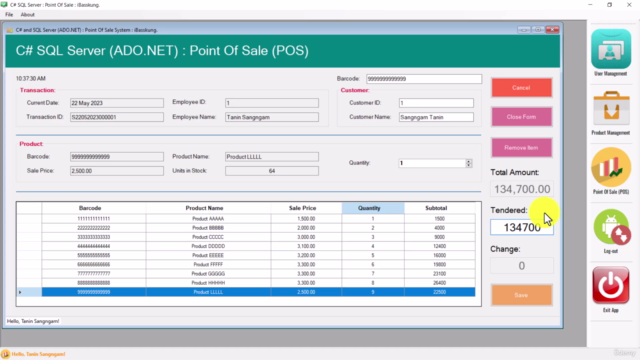Open the About menu
Viewport: 640px width, 360px height.
click(x=27, y=15)
